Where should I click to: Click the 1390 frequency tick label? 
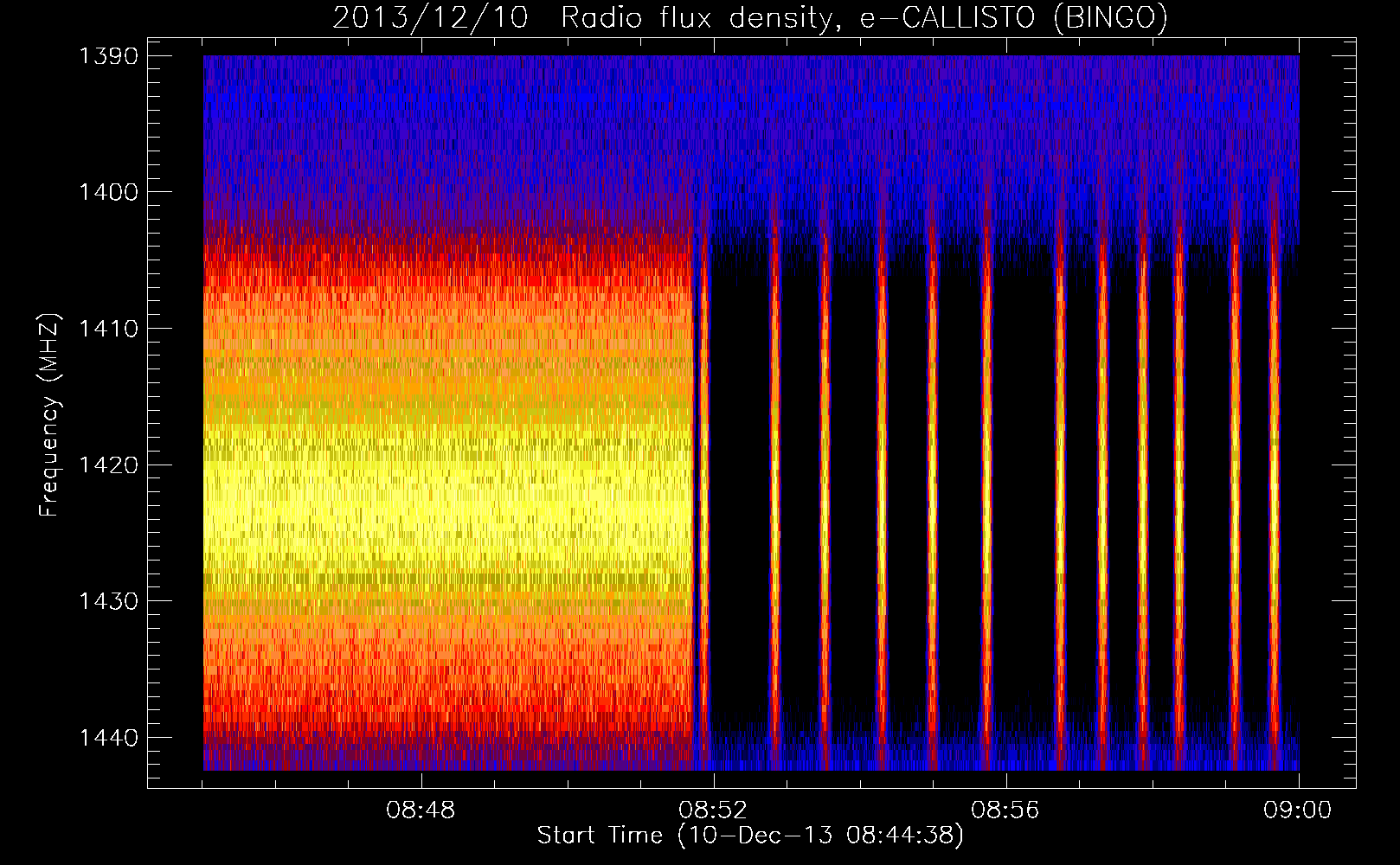(109, 56)
